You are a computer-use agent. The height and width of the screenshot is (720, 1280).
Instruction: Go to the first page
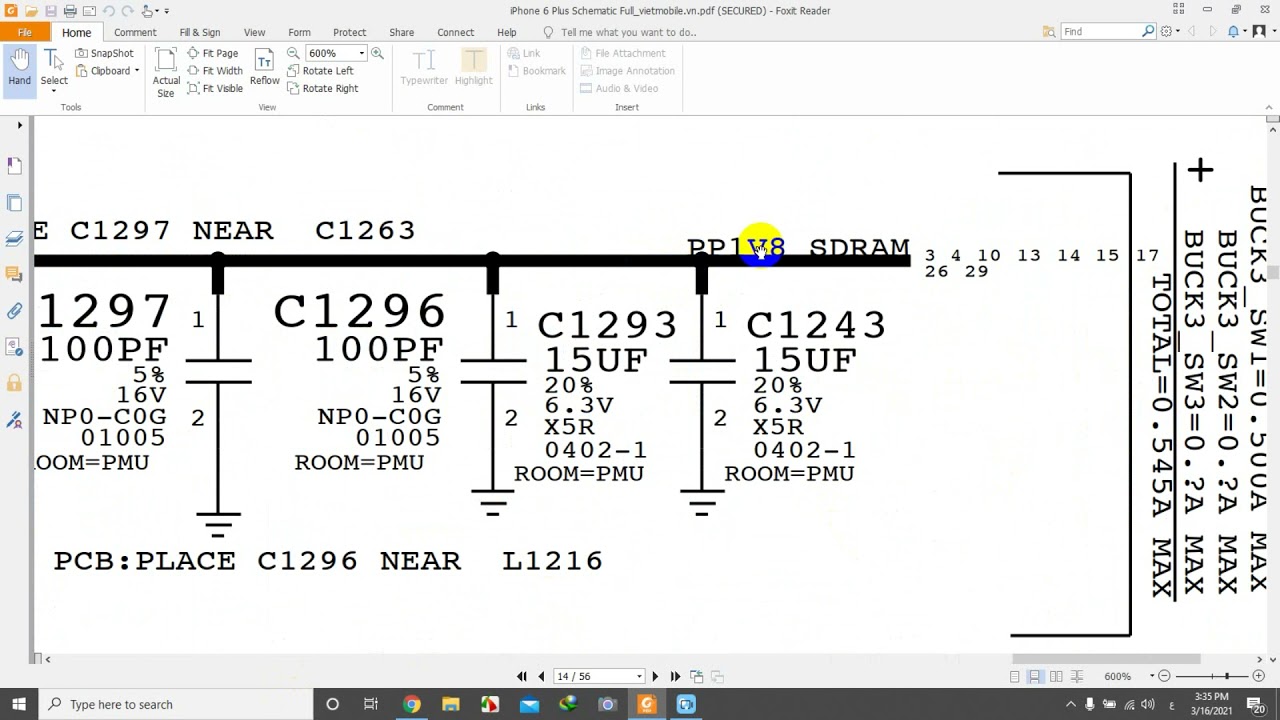coord(522,677)
